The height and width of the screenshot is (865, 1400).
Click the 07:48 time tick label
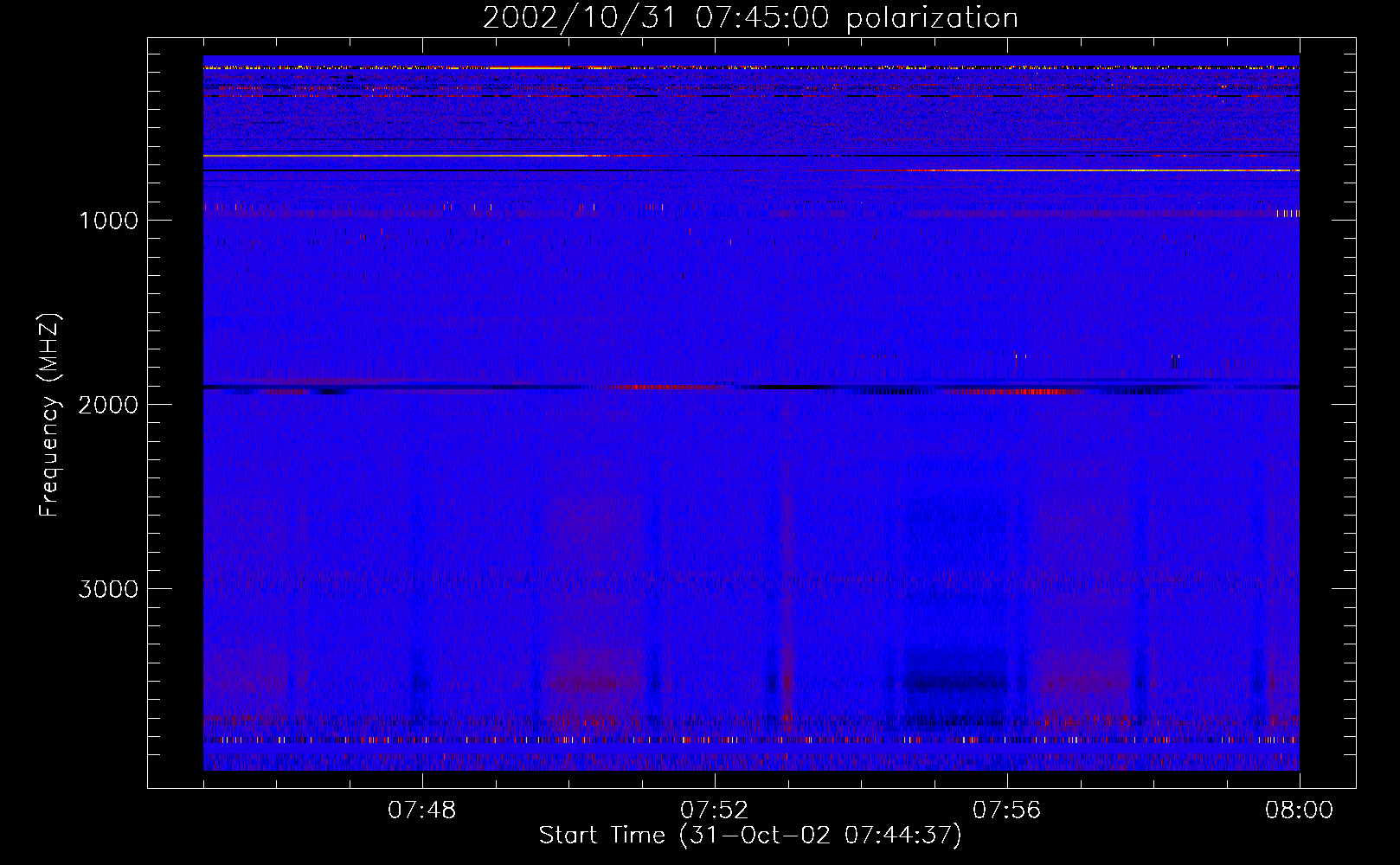422,811
